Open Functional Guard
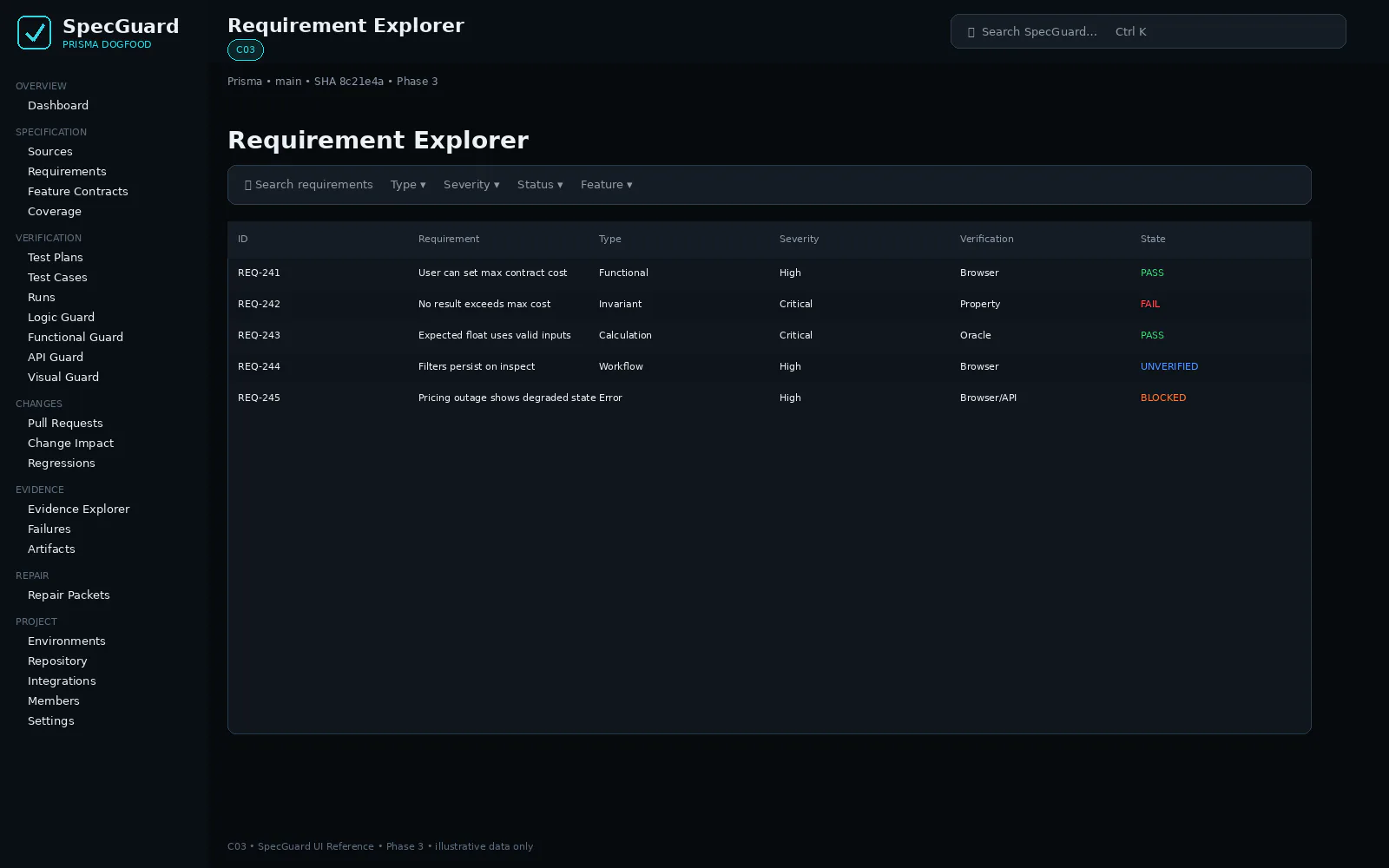Screen dimensions: 1389x868 76,337
